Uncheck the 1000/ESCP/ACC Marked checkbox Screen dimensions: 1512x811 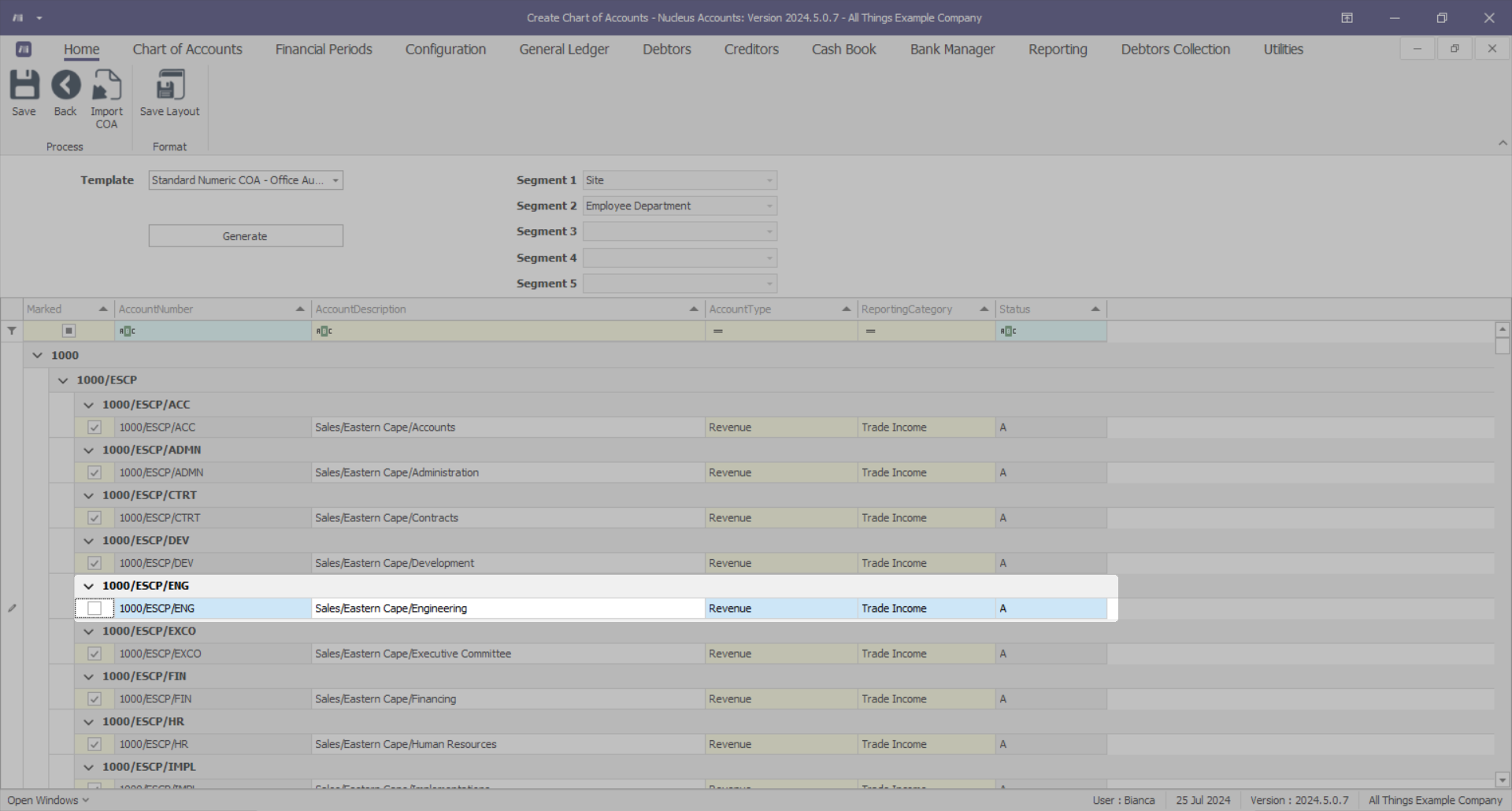tap(94, 428)
